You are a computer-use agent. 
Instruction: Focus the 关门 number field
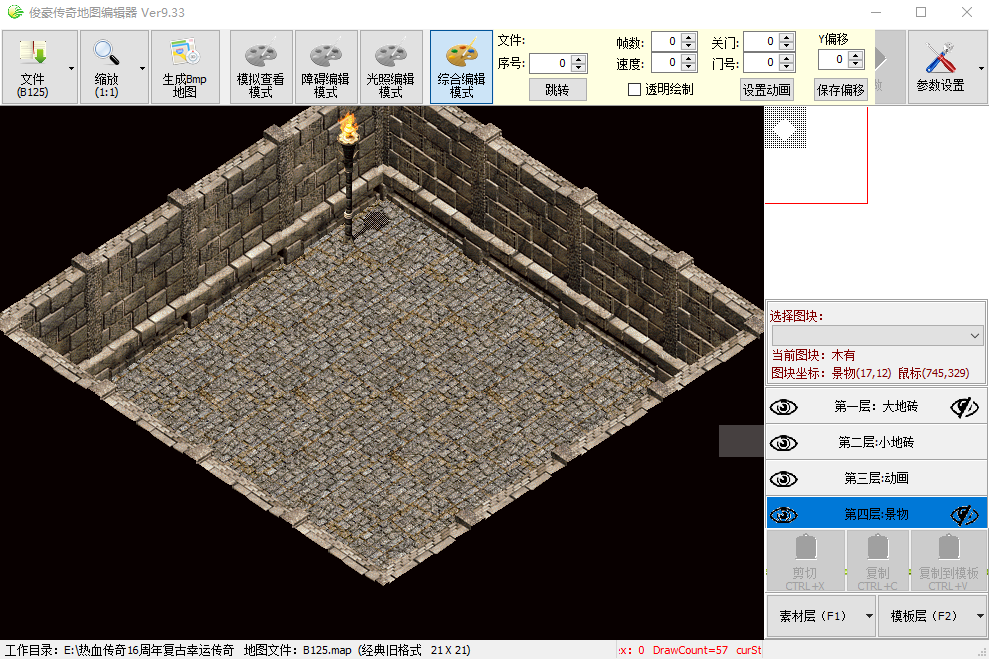pos(762,42)
